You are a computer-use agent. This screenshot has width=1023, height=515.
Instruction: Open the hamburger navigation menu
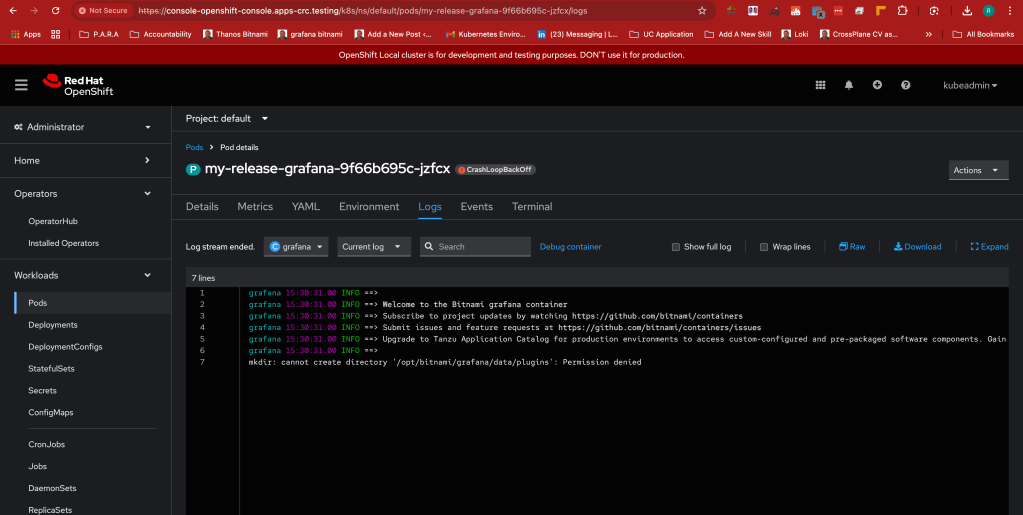click(x=21, y=86)
